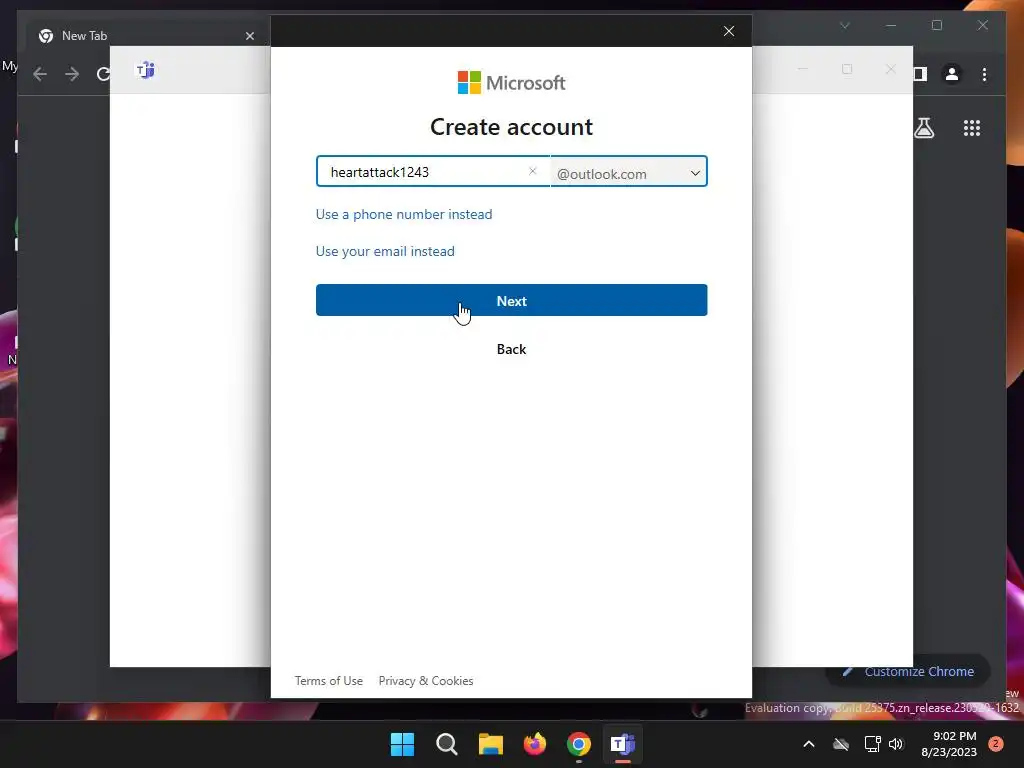The height and width of the screenshot is (768, 1024).
Task: Open Windows Start menu
Action: (402, 744)
